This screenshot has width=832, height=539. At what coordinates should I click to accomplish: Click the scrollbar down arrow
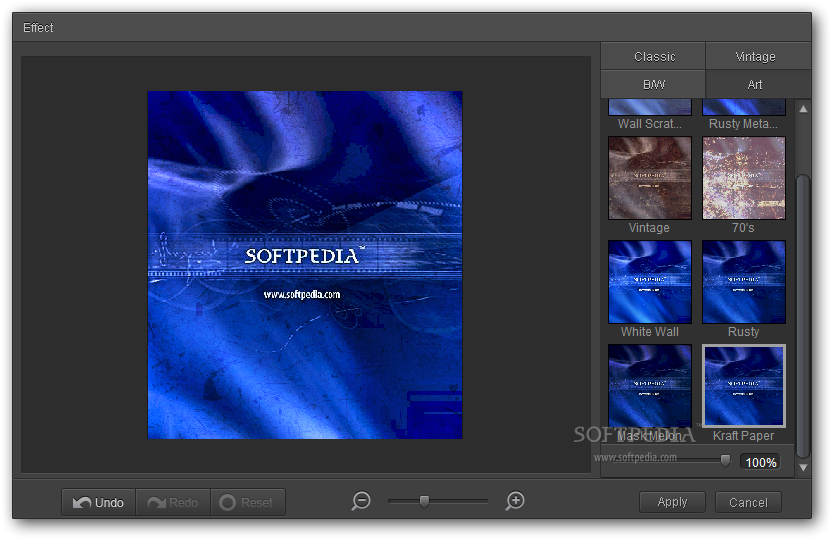tap(803, 467)
